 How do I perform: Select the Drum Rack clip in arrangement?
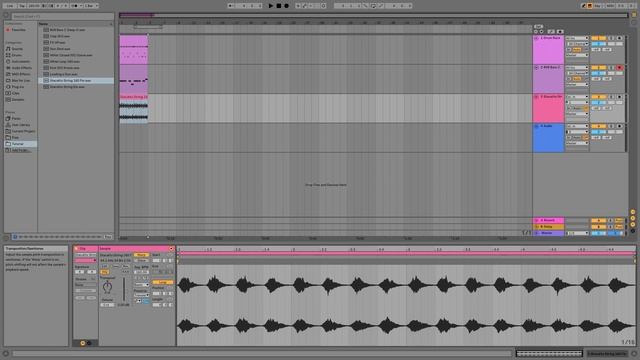pos(133,50)
